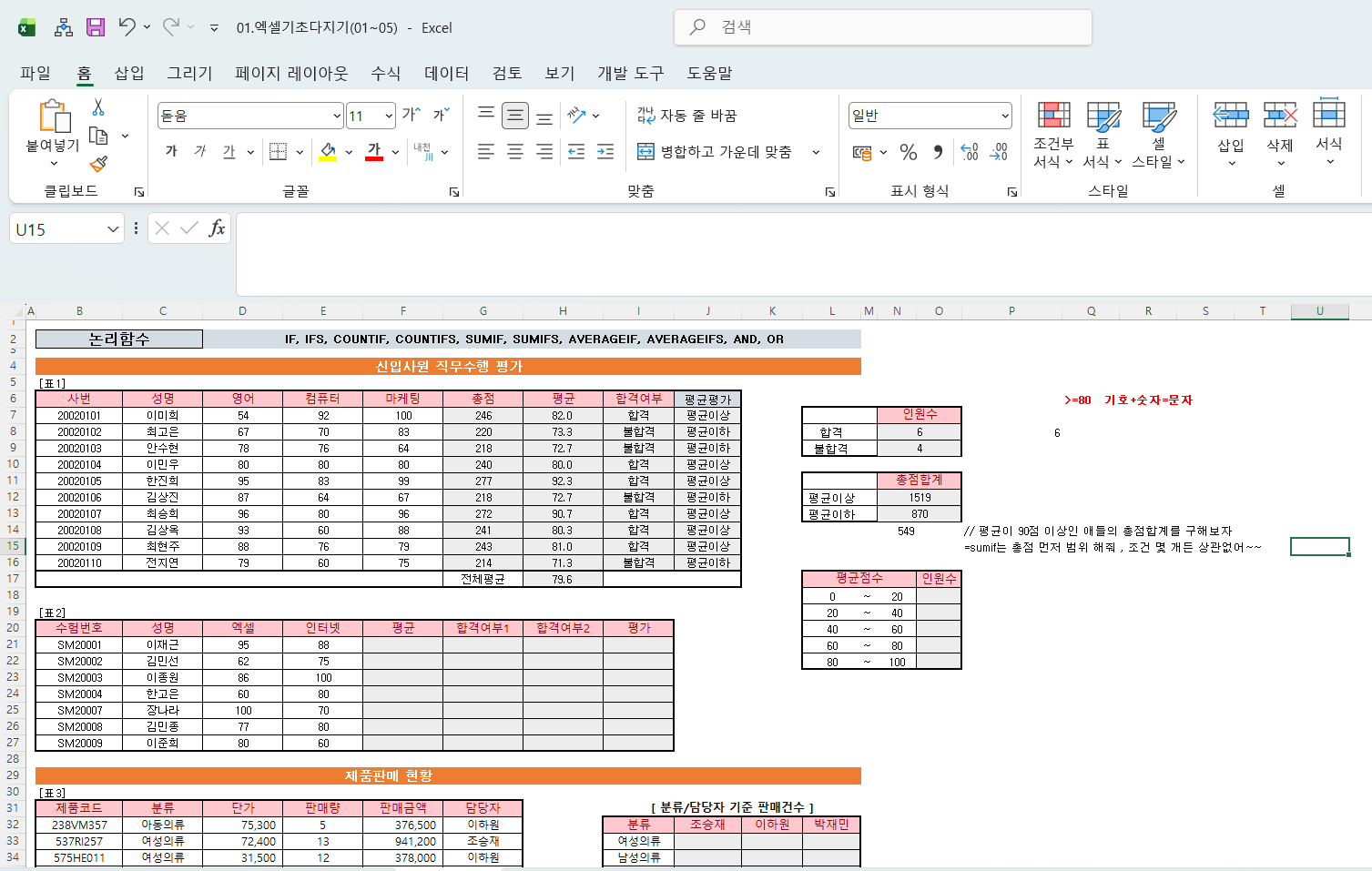Screen dimensions: 1372x871
Task: Click the Format Painter brush icon
Action: (98, 164)
